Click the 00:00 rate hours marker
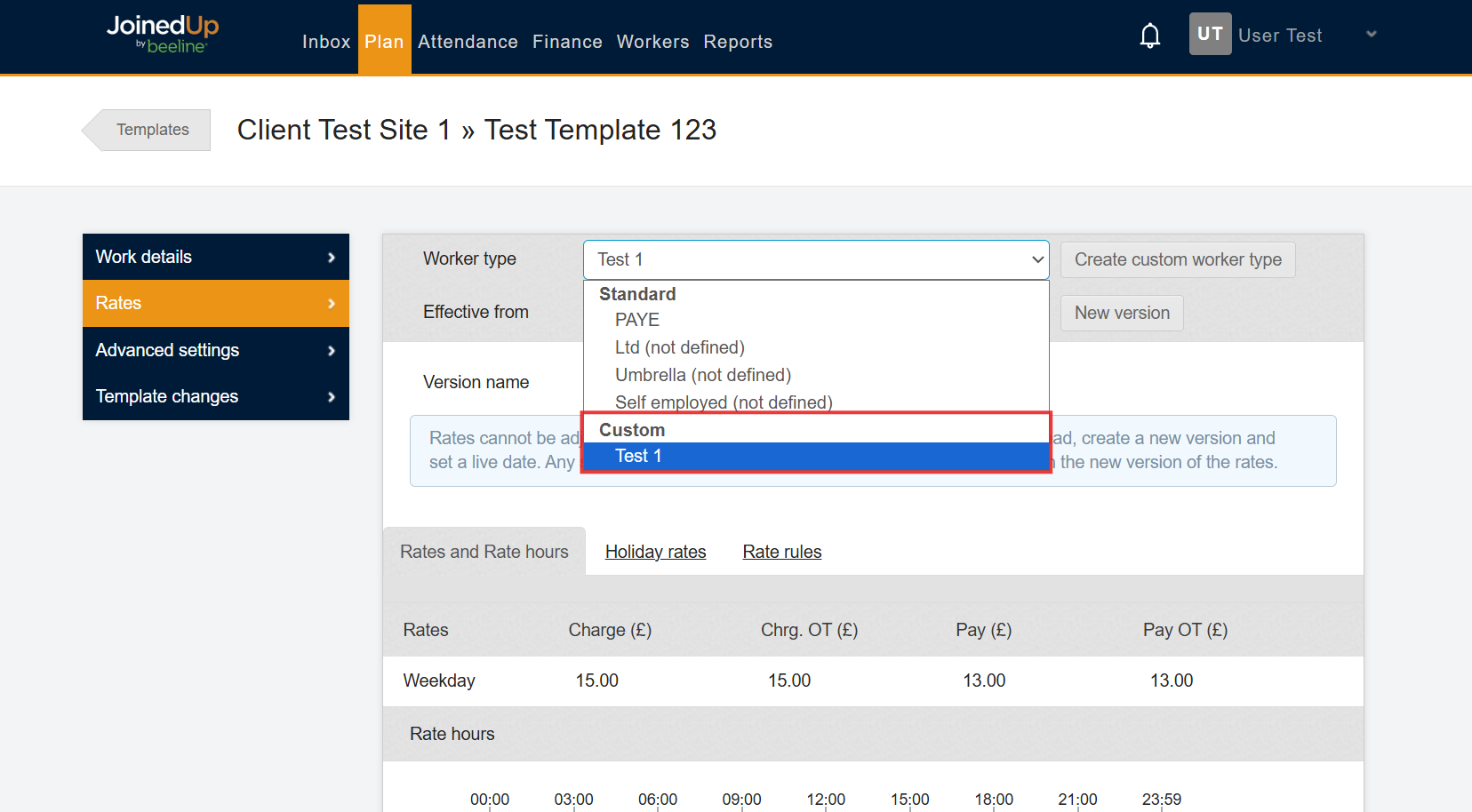This screenshot has height=812, width=1472. [490, 800]
